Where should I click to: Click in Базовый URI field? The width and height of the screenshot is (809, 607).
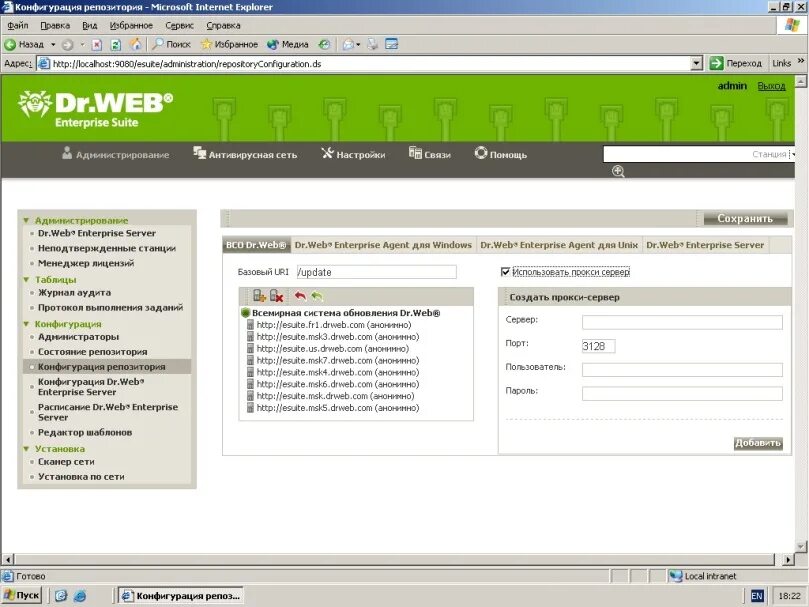[377, 272]
